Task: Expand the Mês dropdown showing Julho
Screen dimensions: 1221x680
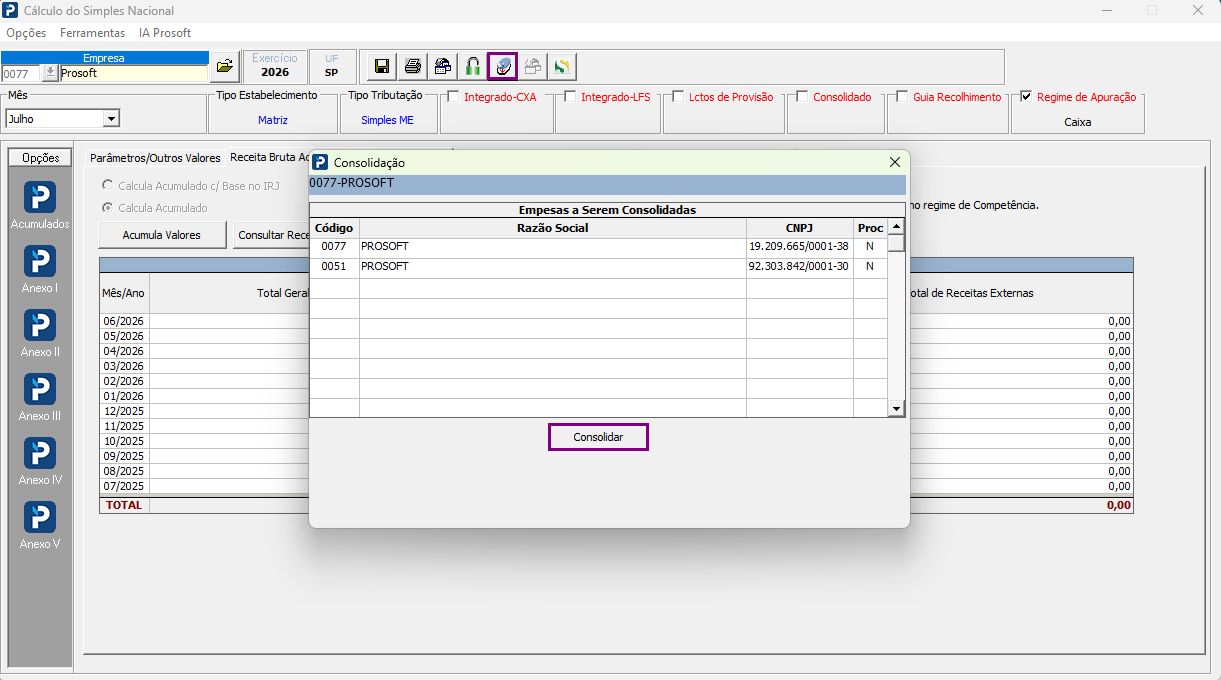Action: 111,119
